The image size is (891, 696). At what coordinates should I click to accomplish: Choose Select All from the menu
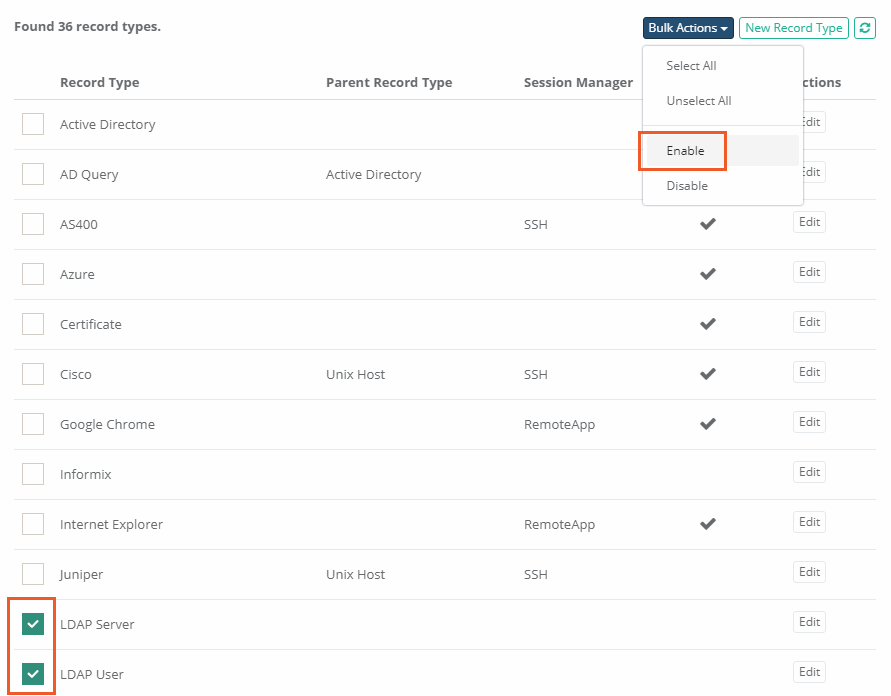click(692, 66)
